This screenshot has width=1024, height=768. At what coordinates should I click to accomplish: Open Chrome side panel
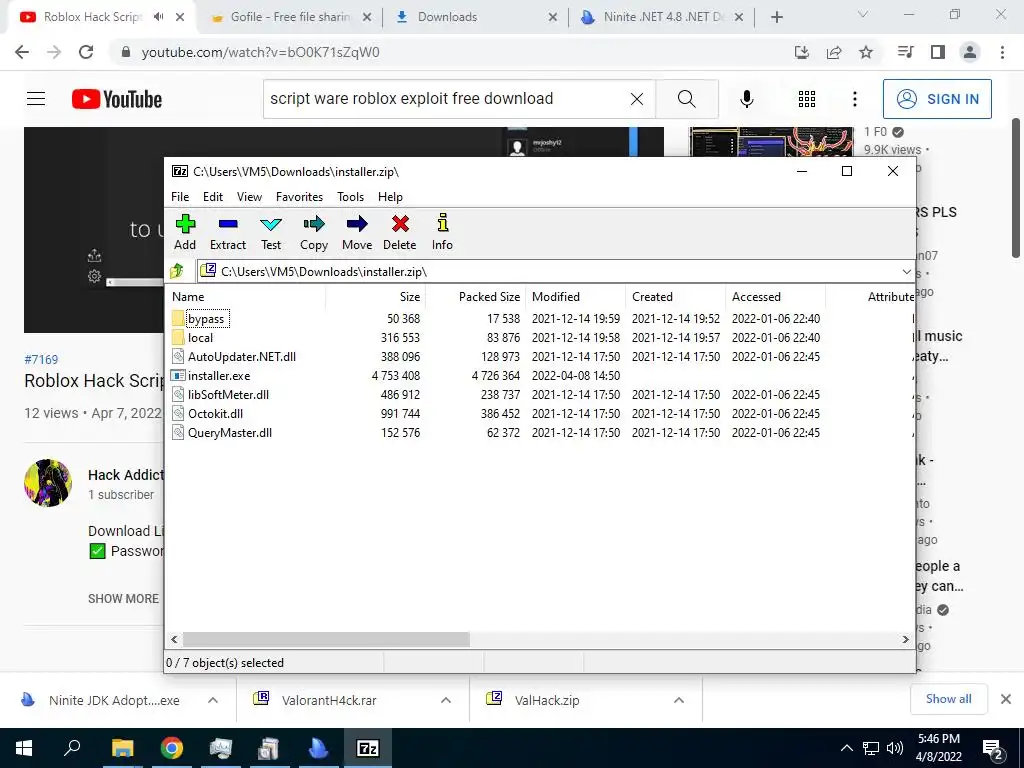coord(938,52)
